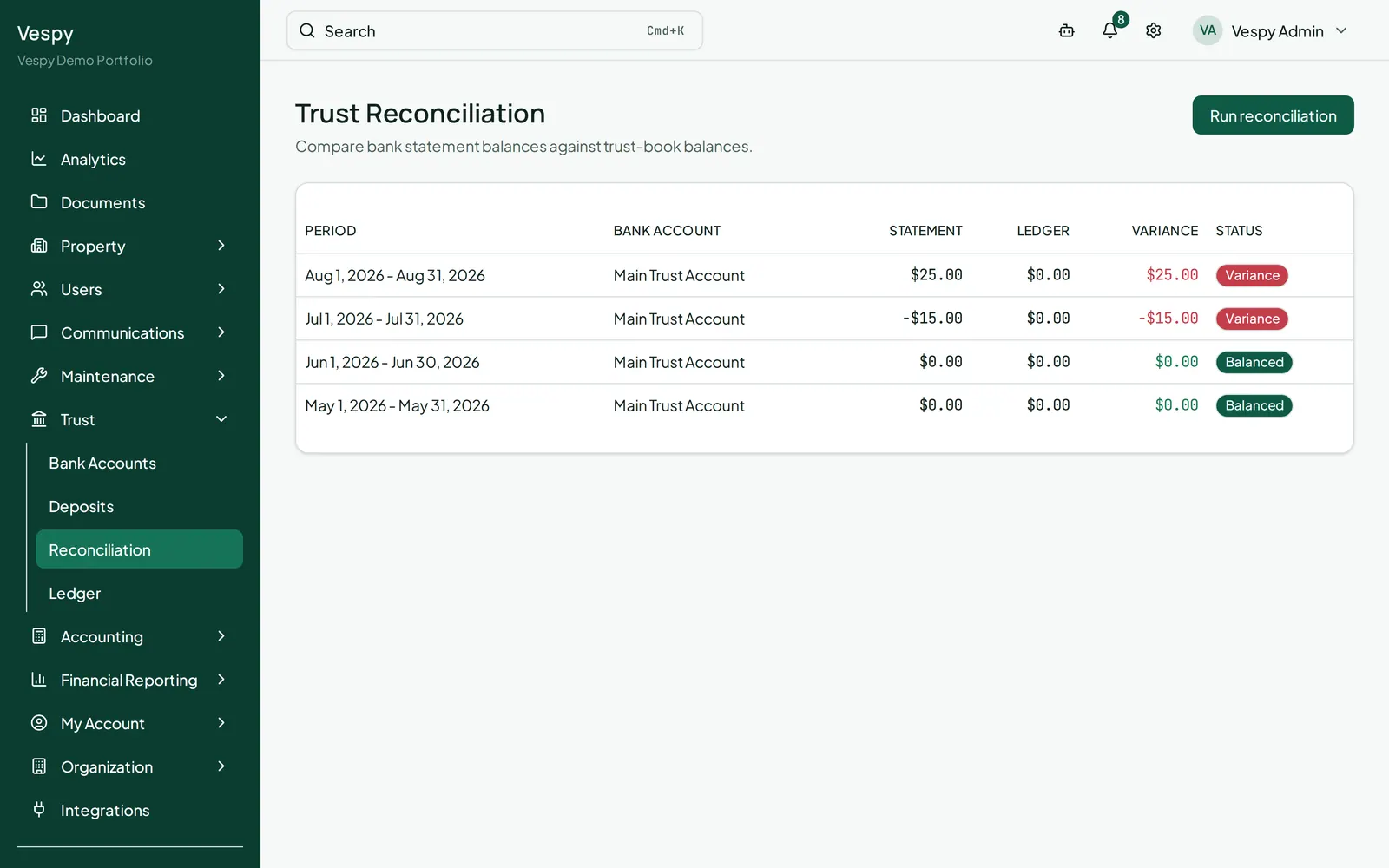Viewport: 1389px width, 868px height.
Task: Open Bank Accounts under Trust
Action: pos(139,463)
